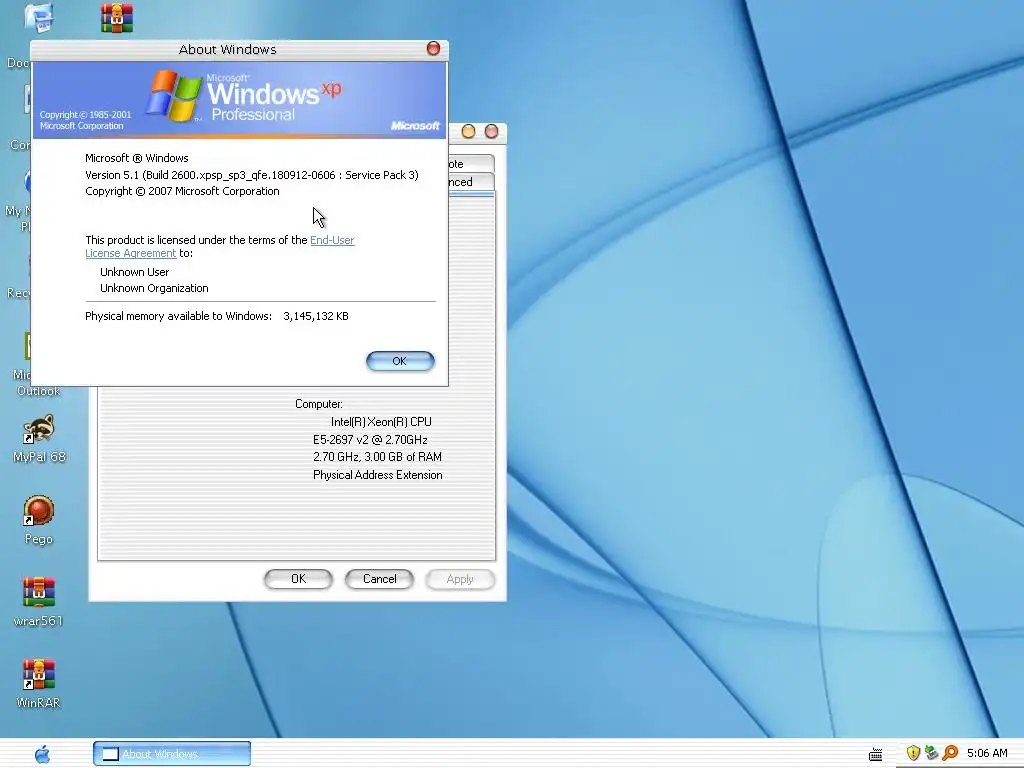Click the About Windows title bar
The image size is (1024, 768).
pyautogui.click(x=228, y=50)
